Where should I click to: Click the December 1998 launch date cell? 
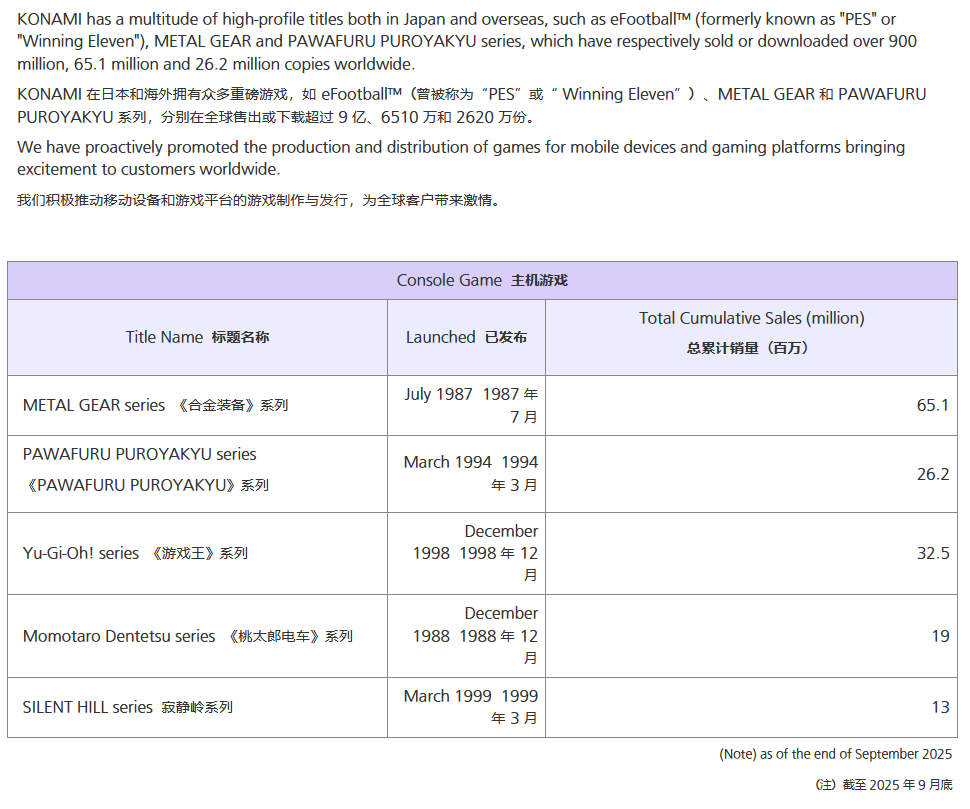point(475,553)
